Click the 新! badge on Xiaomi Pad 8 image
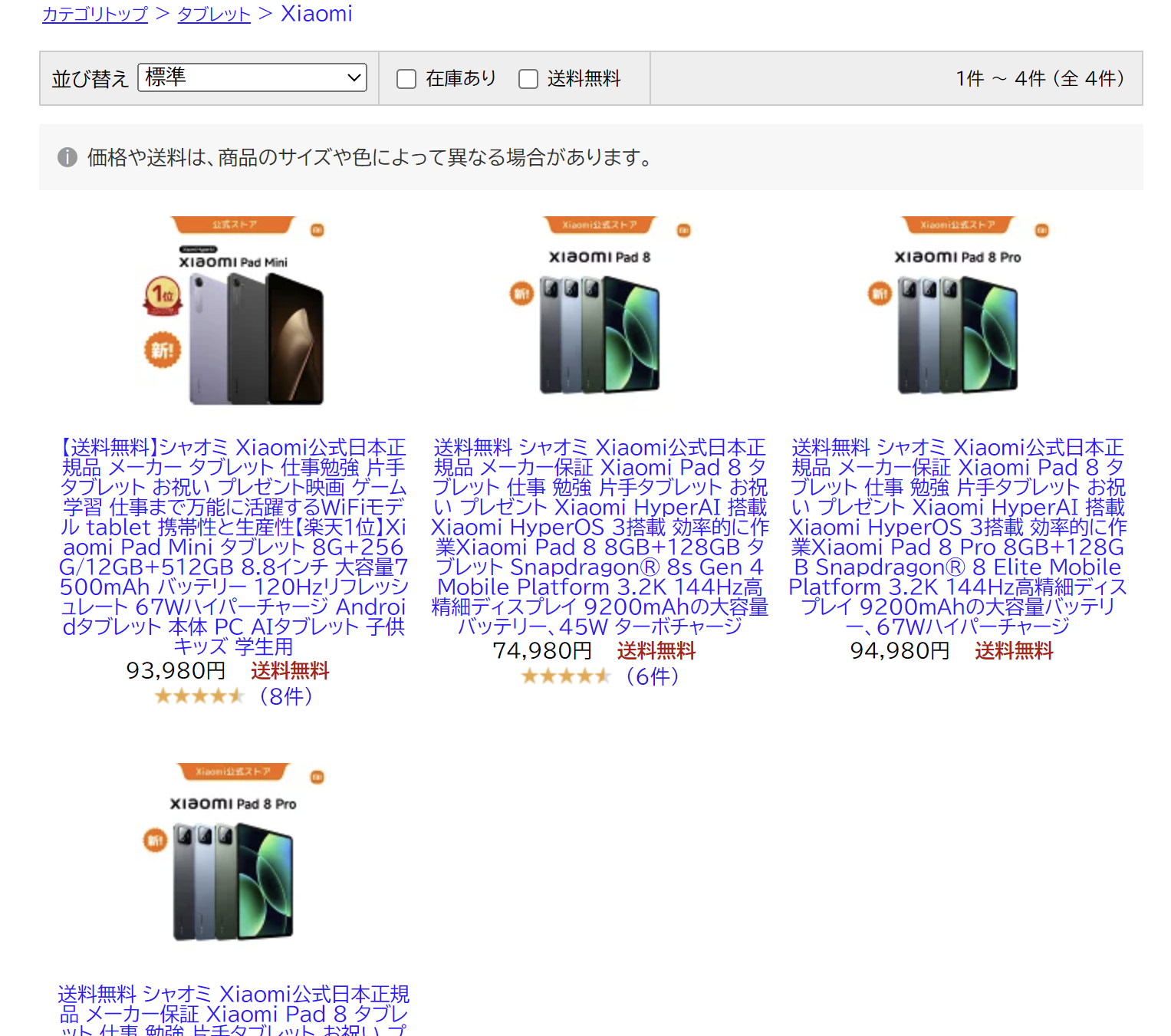This screenshot has height=1036, width=1171. pyautogui.click(x=521, y=293)
